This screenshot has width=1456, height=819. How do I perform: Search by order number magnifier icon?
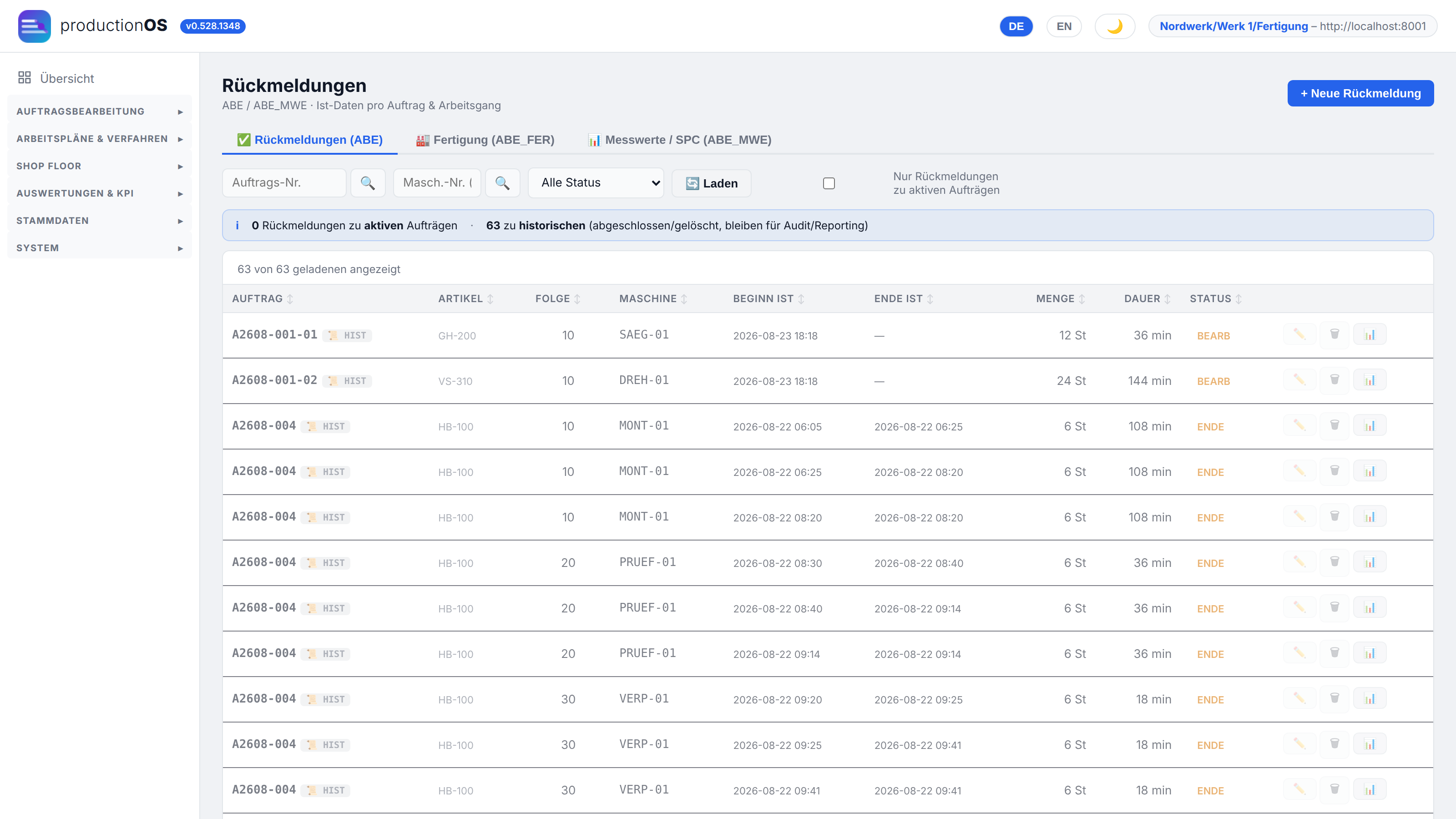(x=368, y=182)
